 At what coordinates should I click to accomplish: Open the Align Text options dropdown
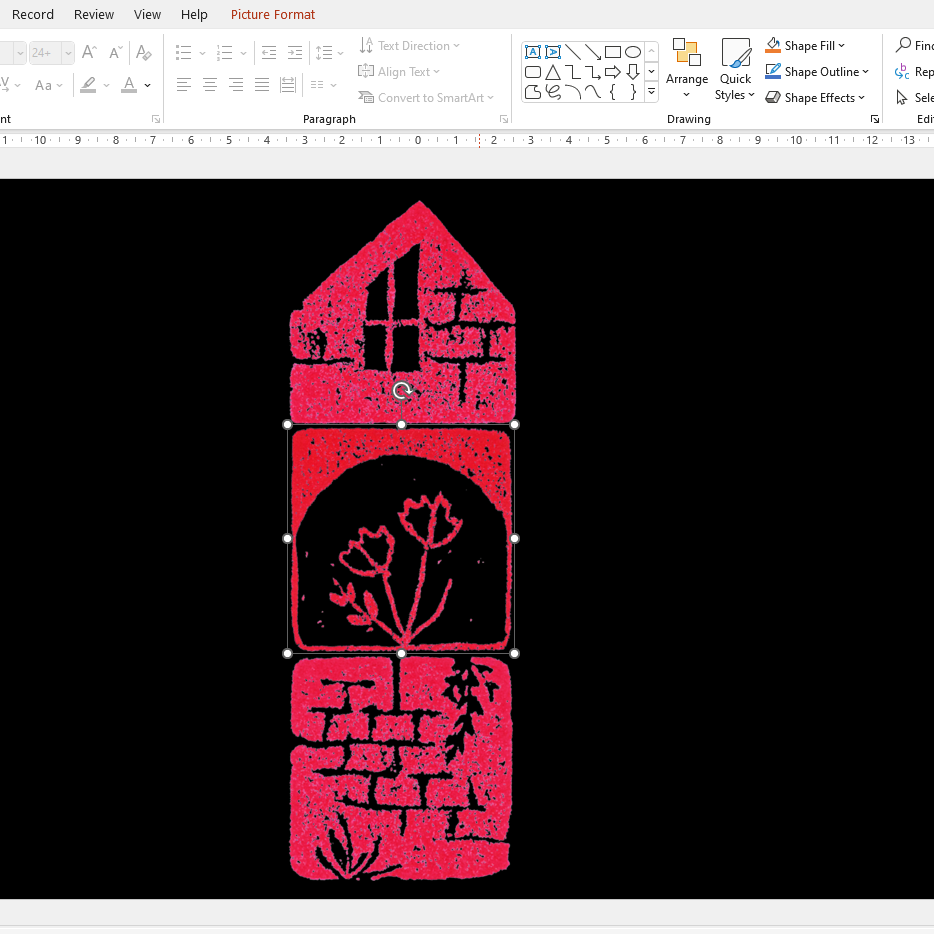coord(399,71)
